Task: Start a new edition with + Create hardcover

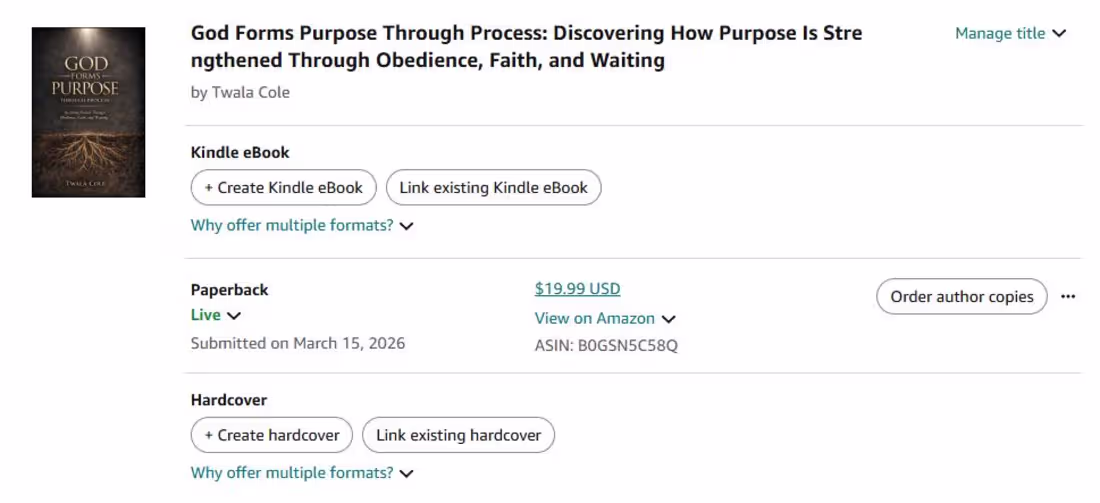Action: [272, 436]
